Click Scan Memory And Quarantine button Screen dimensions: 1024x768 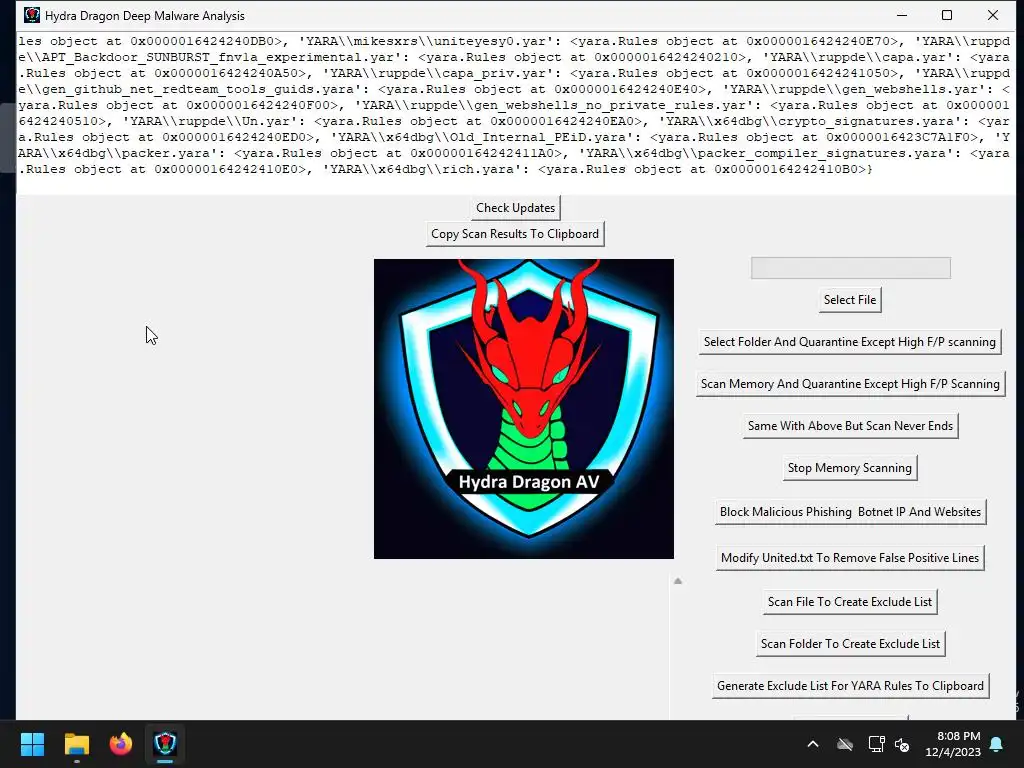850,384
